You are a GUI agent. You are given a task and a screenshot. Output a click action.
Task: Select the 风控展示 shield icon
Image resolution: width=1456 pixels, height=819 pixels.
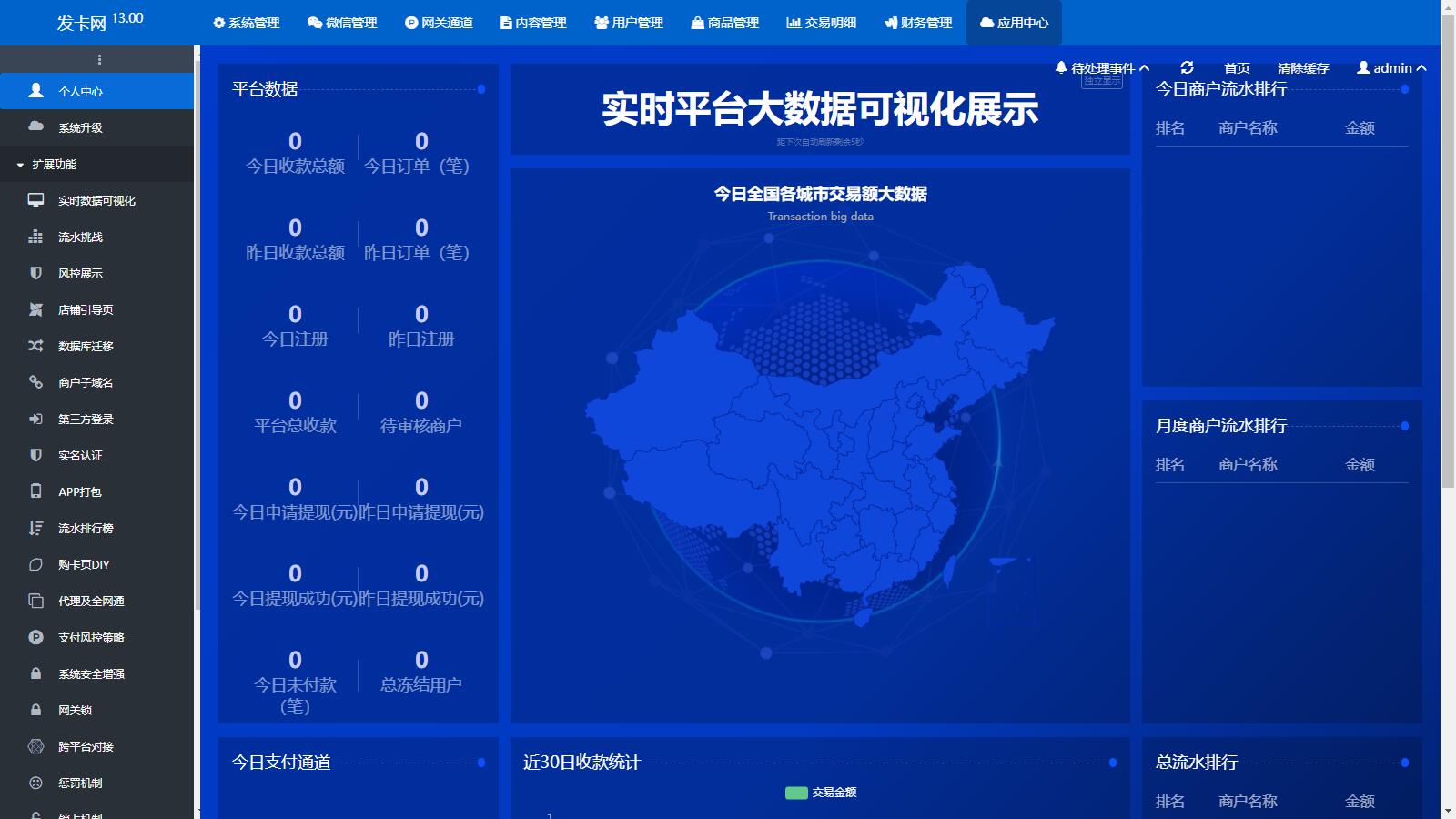[35, 273]
